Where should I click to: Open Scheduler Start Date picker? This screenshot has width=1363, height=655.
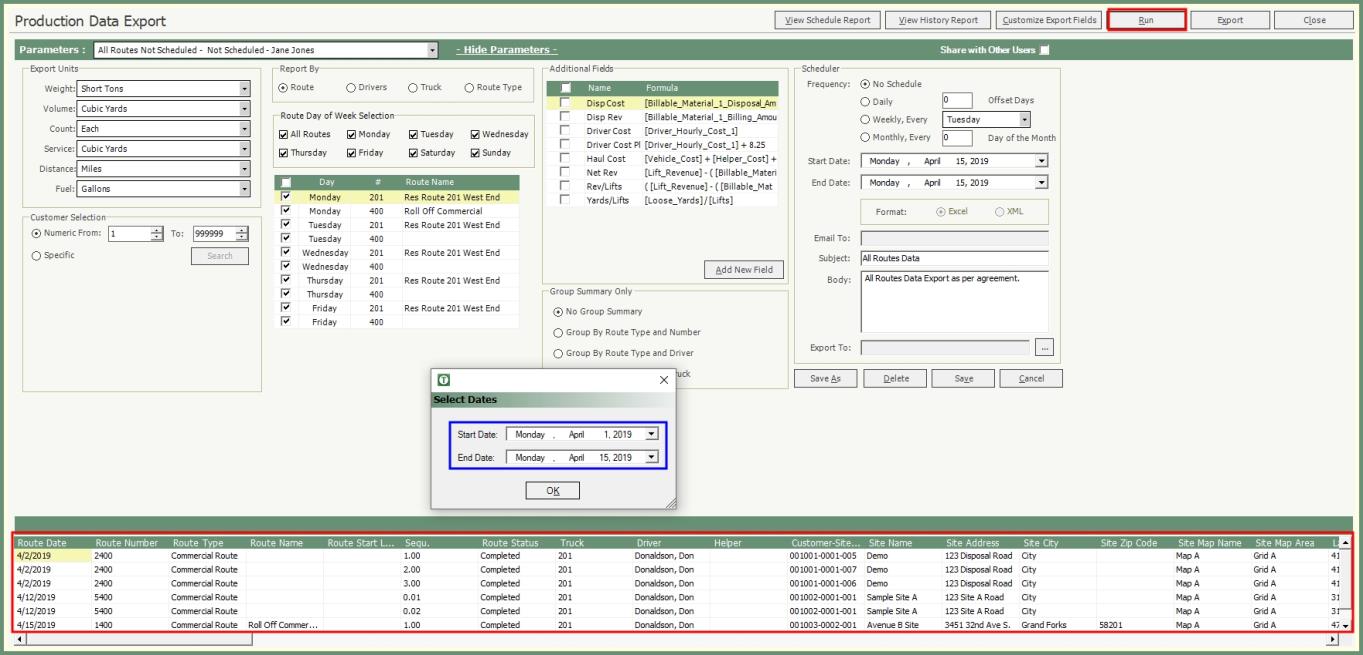coord(1041,161)
